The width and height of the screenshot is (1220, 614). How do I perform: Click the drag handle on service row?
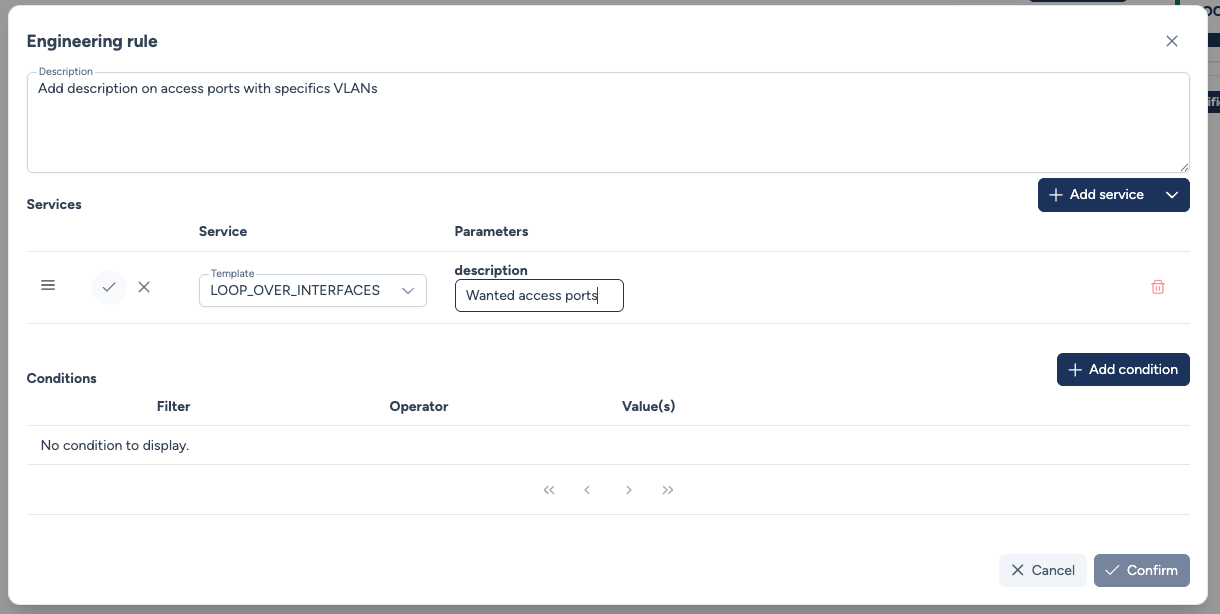[x=48, y=286]
